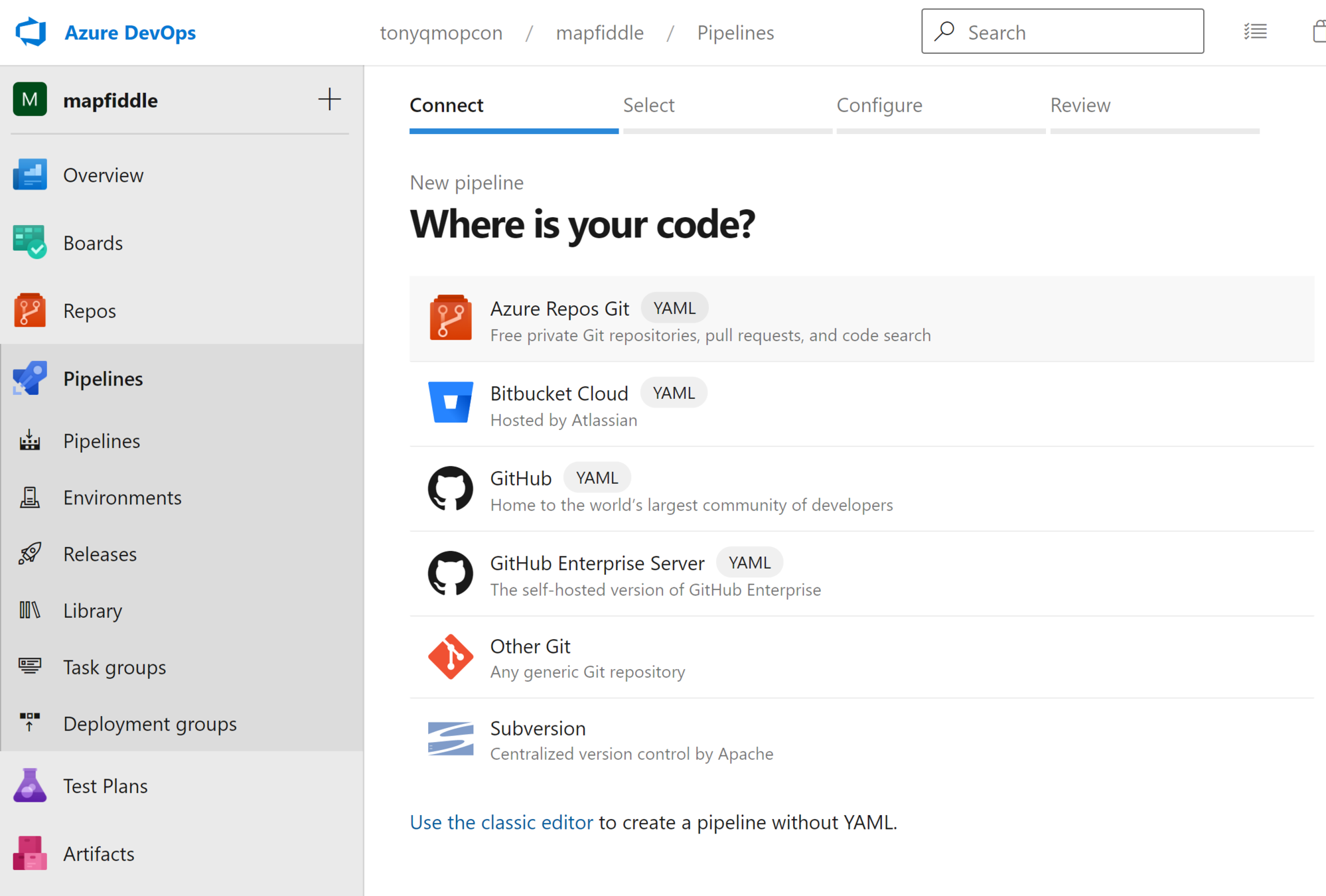This screenshot has width=1326, height=896.
Task: Choose Azure Repos Git as the source
Action: pos(559,309)
